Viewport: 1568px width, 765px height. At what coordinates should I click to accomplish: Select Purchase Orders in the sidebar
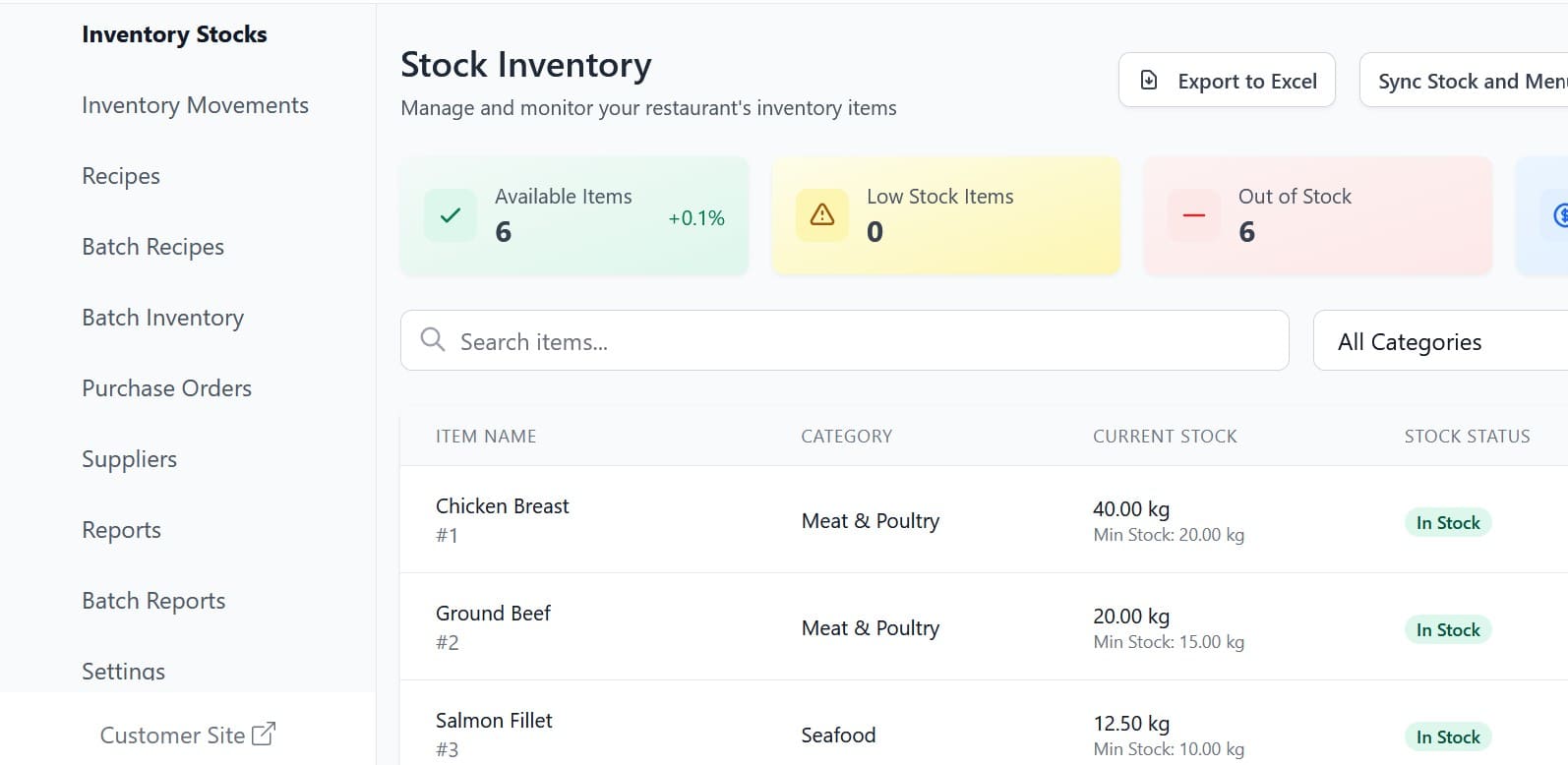point(166,388)
